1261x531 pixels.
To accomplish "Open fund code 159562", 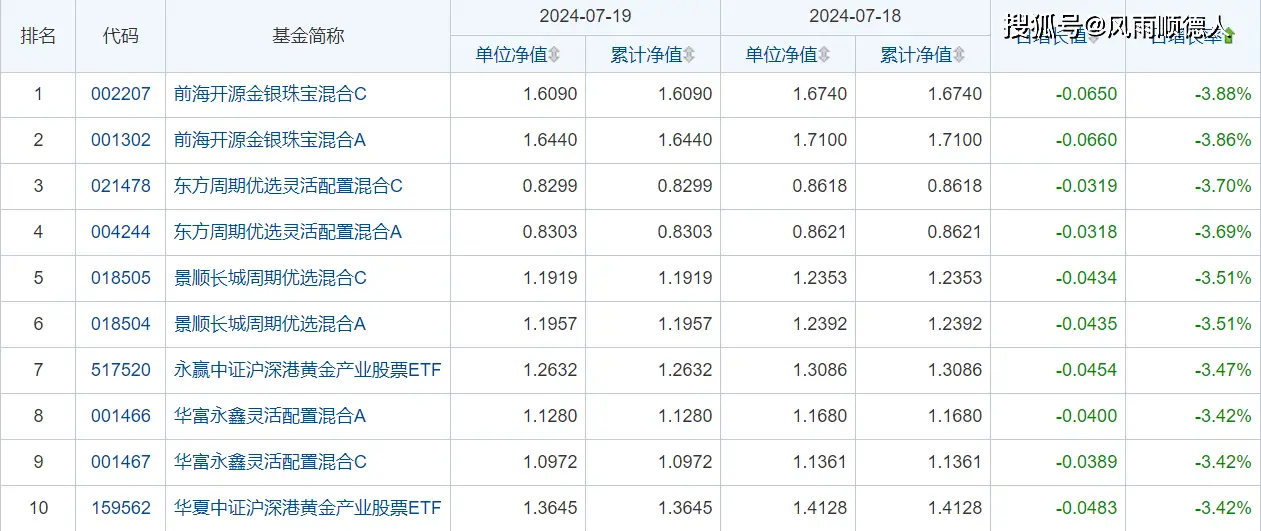I will pos(121,508).
